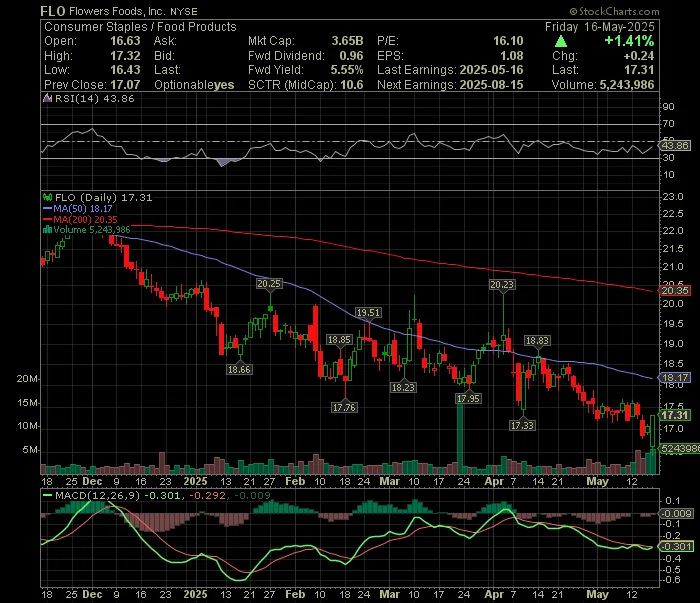The image size is (700, 603).
Task: Click the 23.0 price axis label
Action: coord(672,197)
